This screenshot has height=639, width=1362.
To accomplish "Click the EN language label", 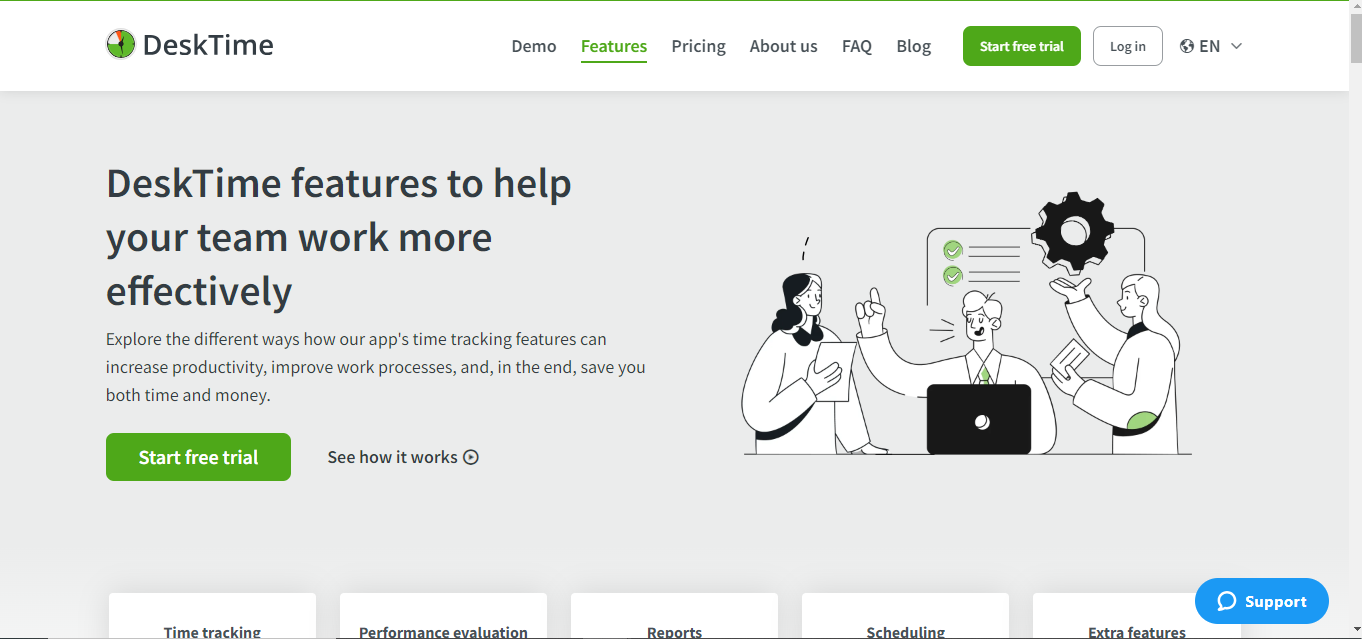I will 1210,46.
